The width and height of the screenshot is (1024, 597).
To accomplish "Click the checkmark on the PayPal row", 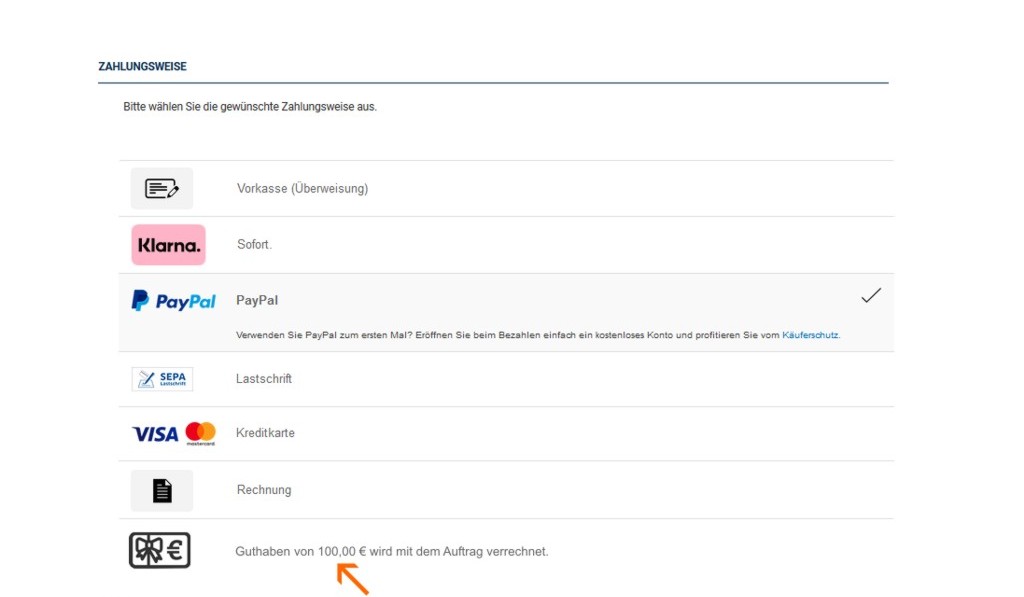I will click(871, 296).
